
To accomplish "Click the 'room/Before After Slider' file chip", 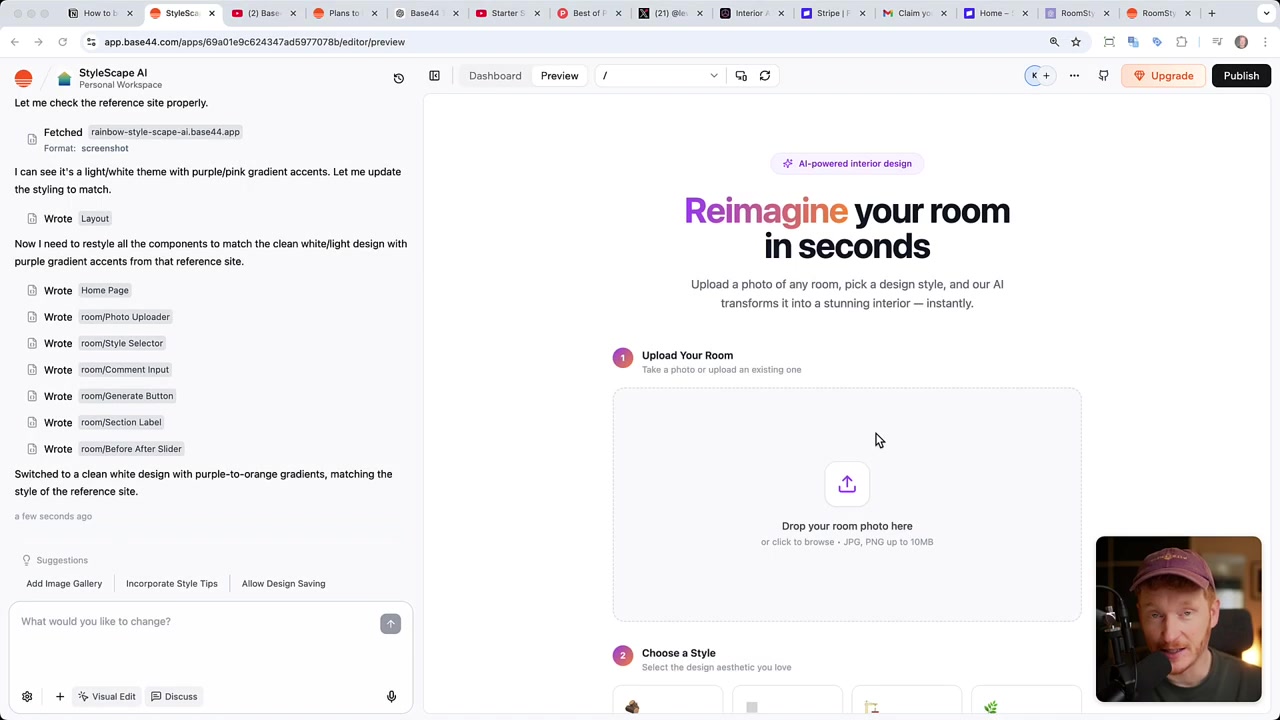I will click(x=131, y=449).
